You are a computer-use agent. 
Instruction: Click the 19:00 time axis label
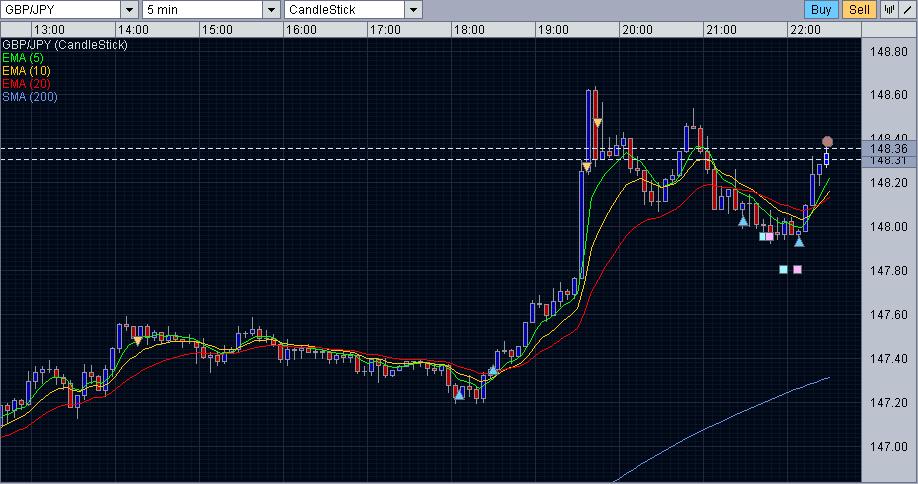pos(553,30)
